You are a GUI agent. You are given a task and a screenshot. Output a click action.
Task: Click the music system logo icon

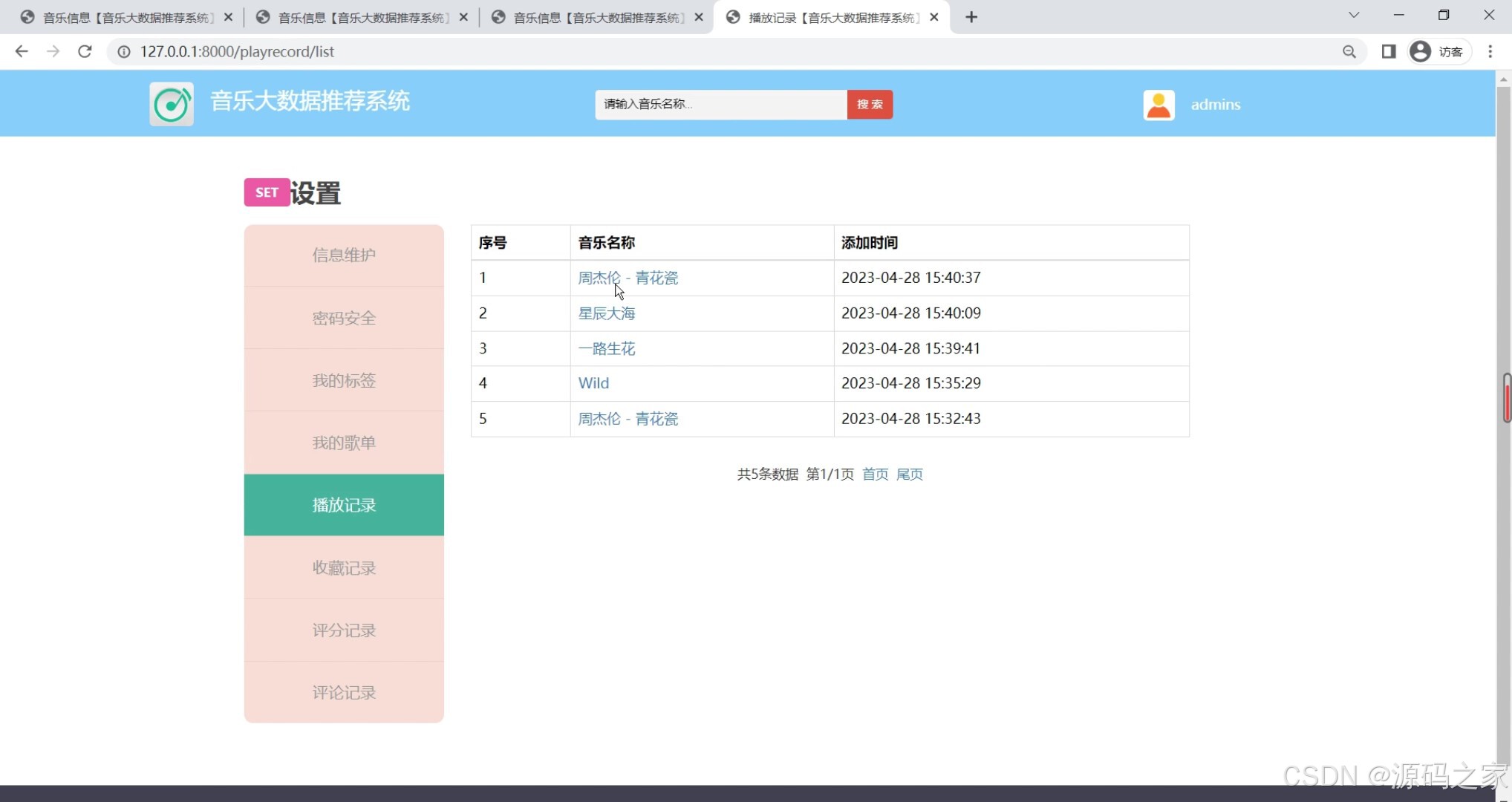pyautogui.click(x=172, y=104)
